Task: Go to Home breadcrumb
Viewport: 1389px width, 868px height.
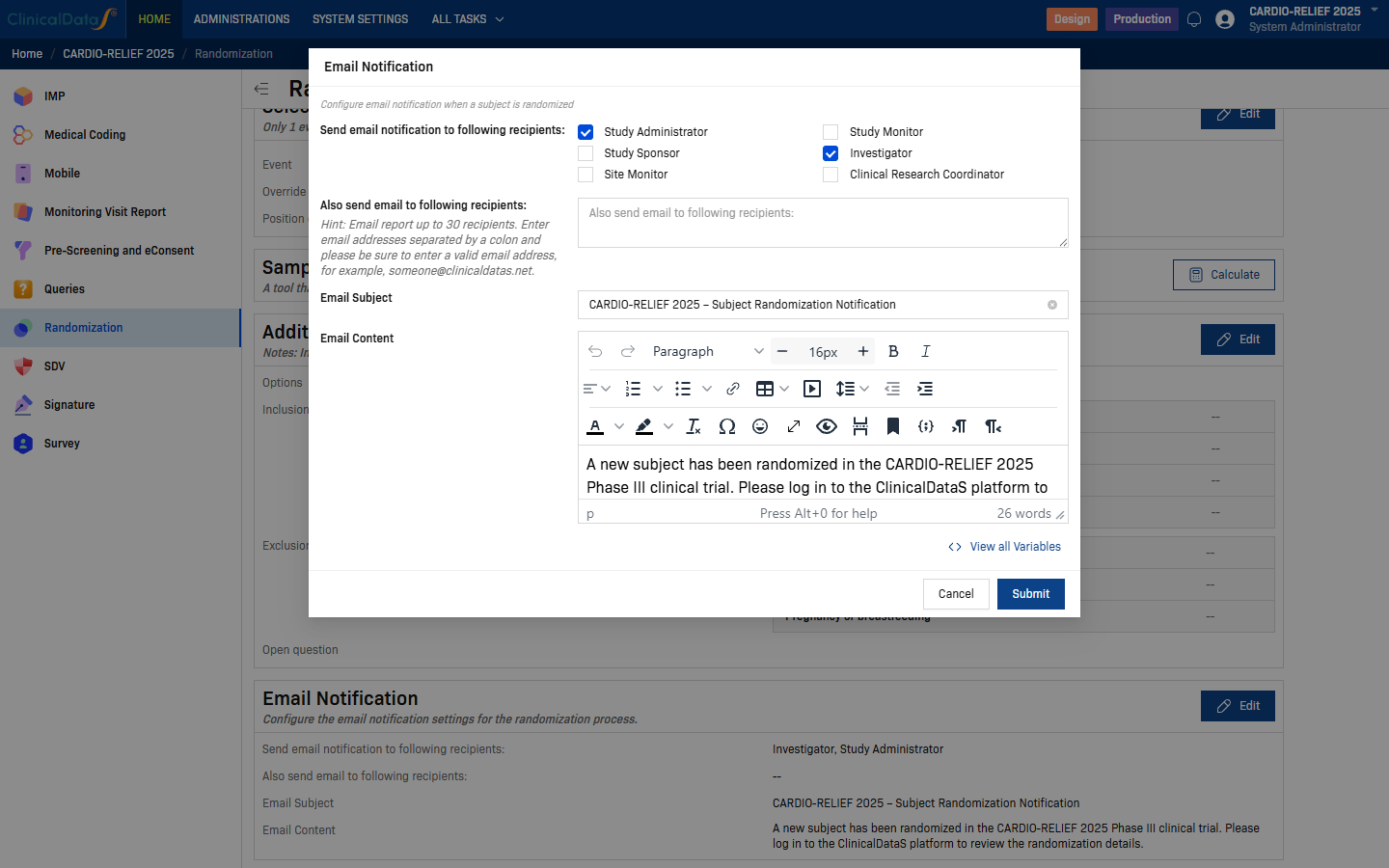Action: tap(27, 54)
